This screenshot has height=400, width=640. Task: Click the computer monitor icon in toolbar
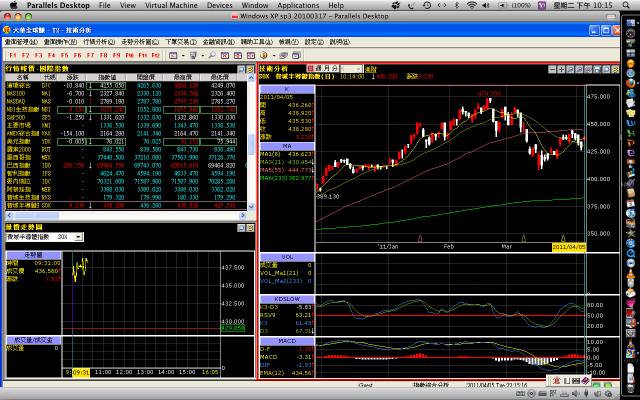point(193,55)
